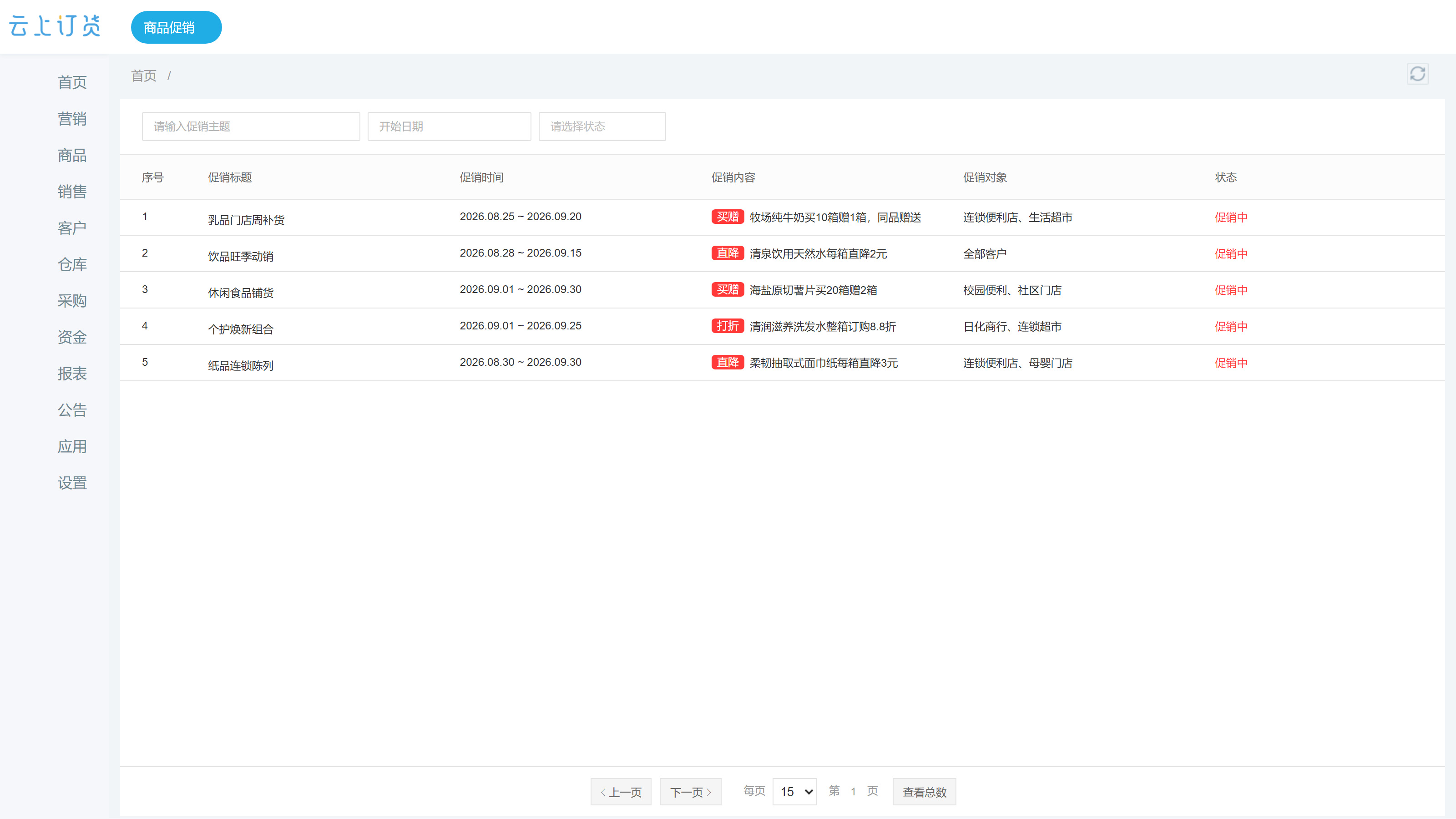Click the date range 2026.08.28 ~ 2026.09.15
Viewport: 1456px width, 819px height.
coord(521,253)
